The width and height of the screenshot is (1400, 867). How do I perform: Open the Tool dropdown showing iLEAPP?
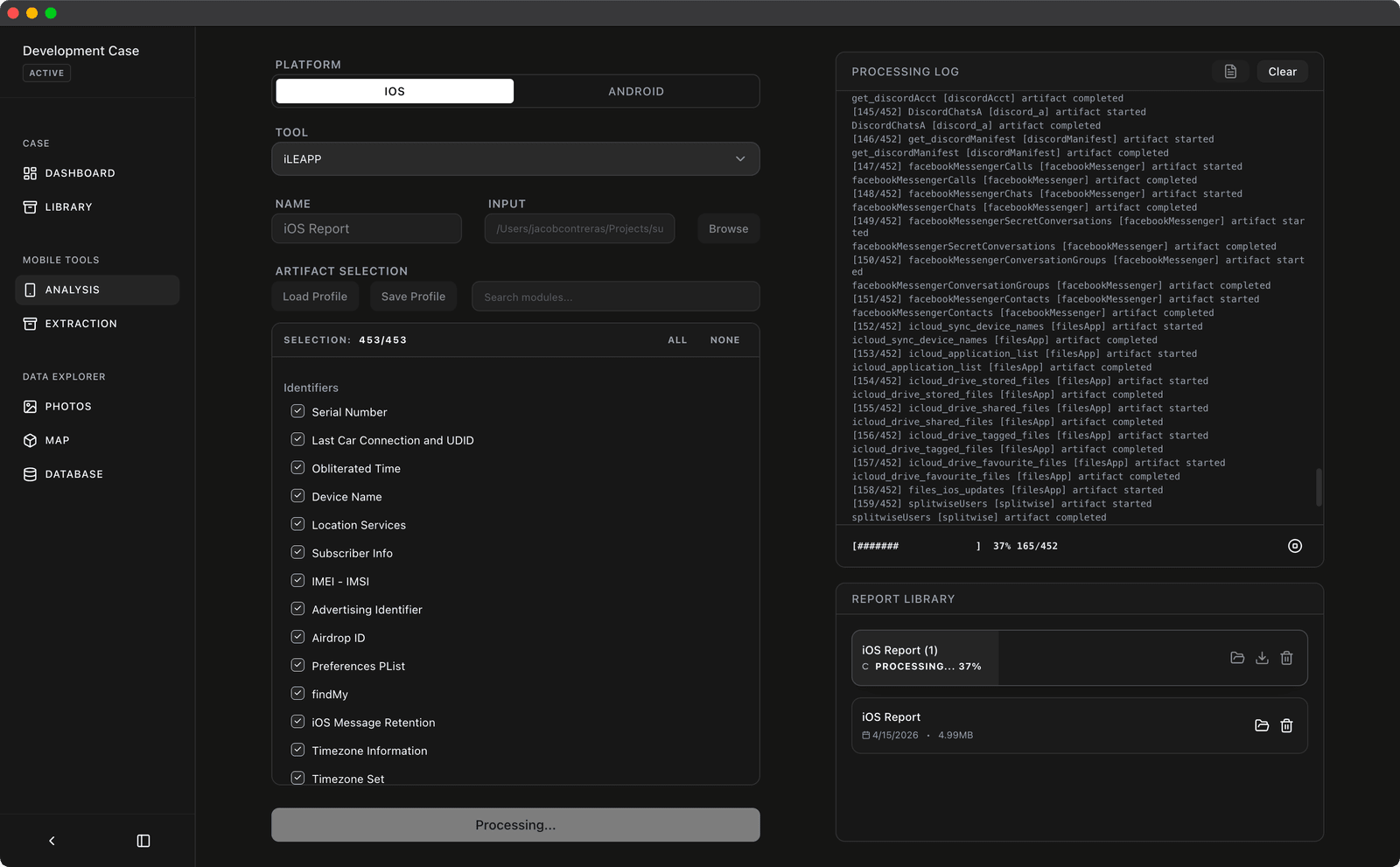(515, 159)
